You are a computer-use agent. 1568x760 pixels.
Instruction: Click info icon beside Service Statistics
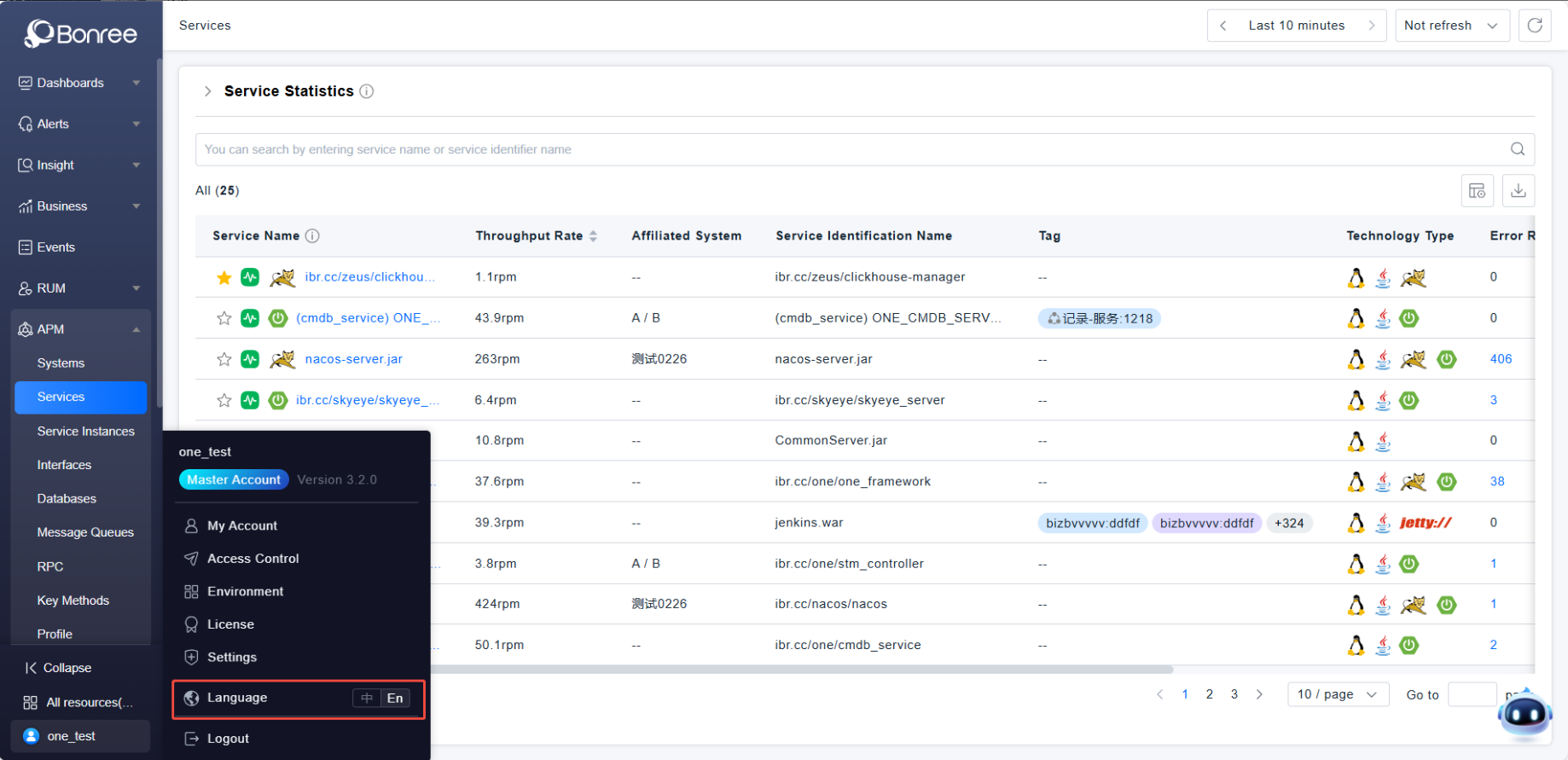[x=366, y=91]
